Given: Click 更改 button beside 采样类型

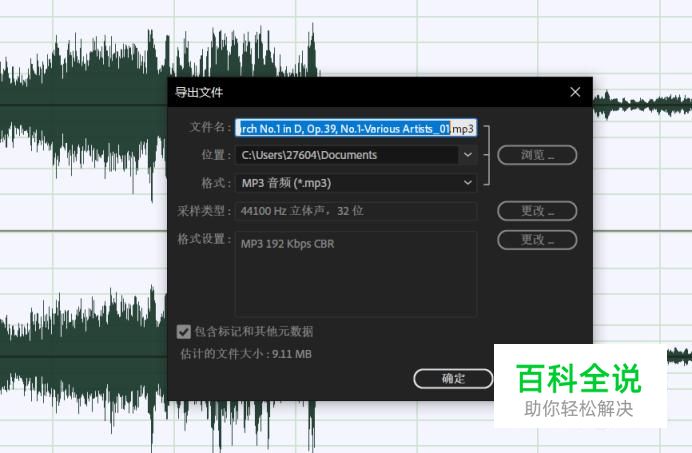Looking at the screenshot, I should (537, 211).
